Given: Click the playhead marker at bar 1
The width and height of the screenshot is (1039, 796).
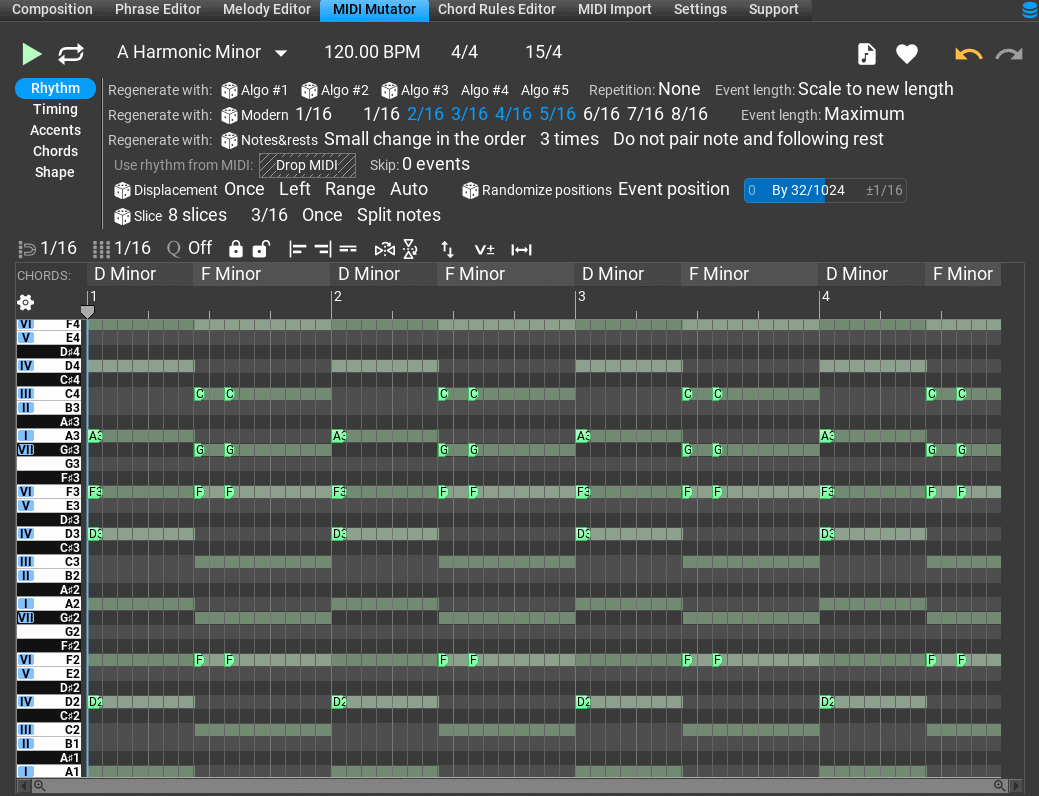Looking at the screenshot, I should 87,311.
